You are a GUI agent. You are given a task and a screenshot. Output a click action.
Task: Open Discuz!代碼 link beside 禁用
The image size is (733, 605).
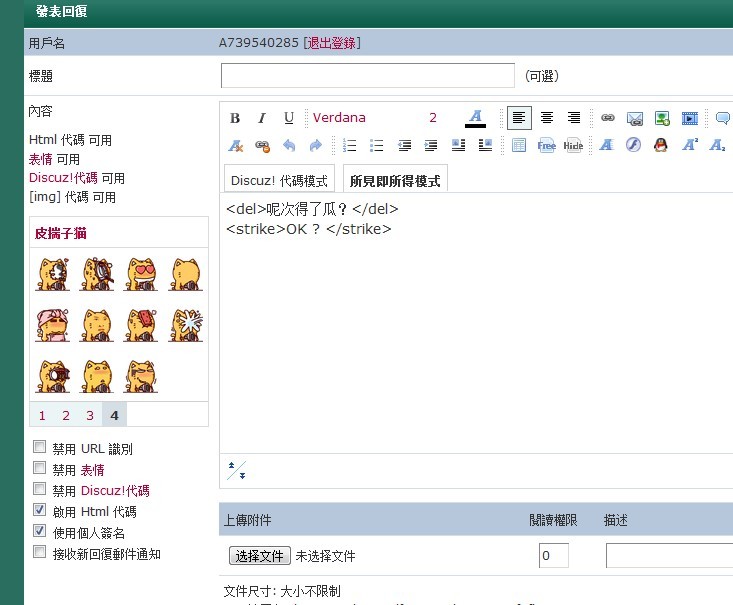point(115,490)
